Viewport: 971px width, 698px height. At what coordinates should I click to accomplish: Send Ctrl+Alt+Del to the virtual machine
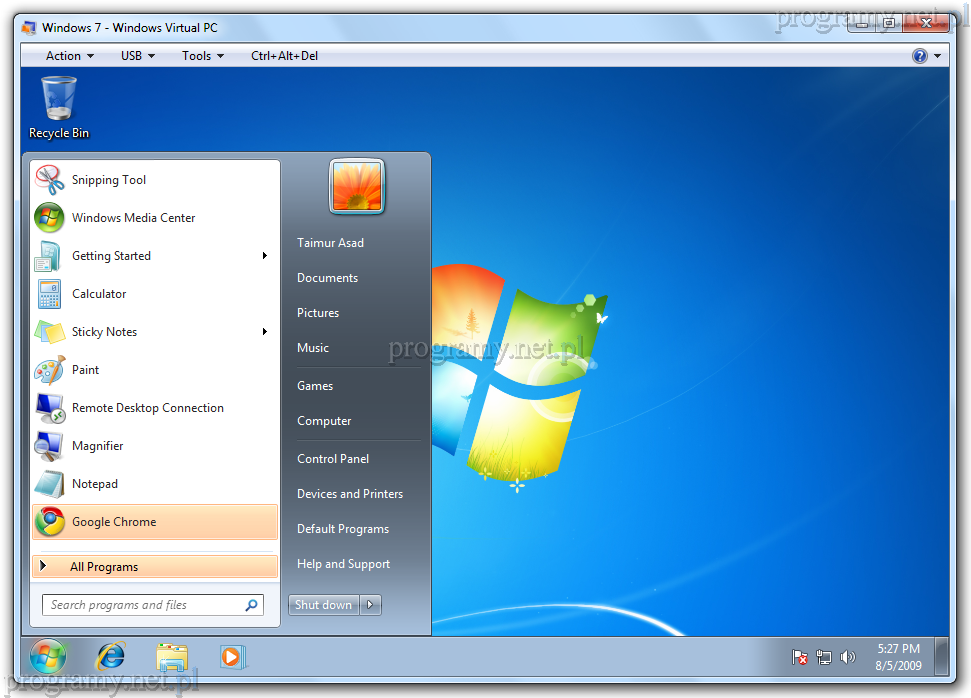pos(284,56)
